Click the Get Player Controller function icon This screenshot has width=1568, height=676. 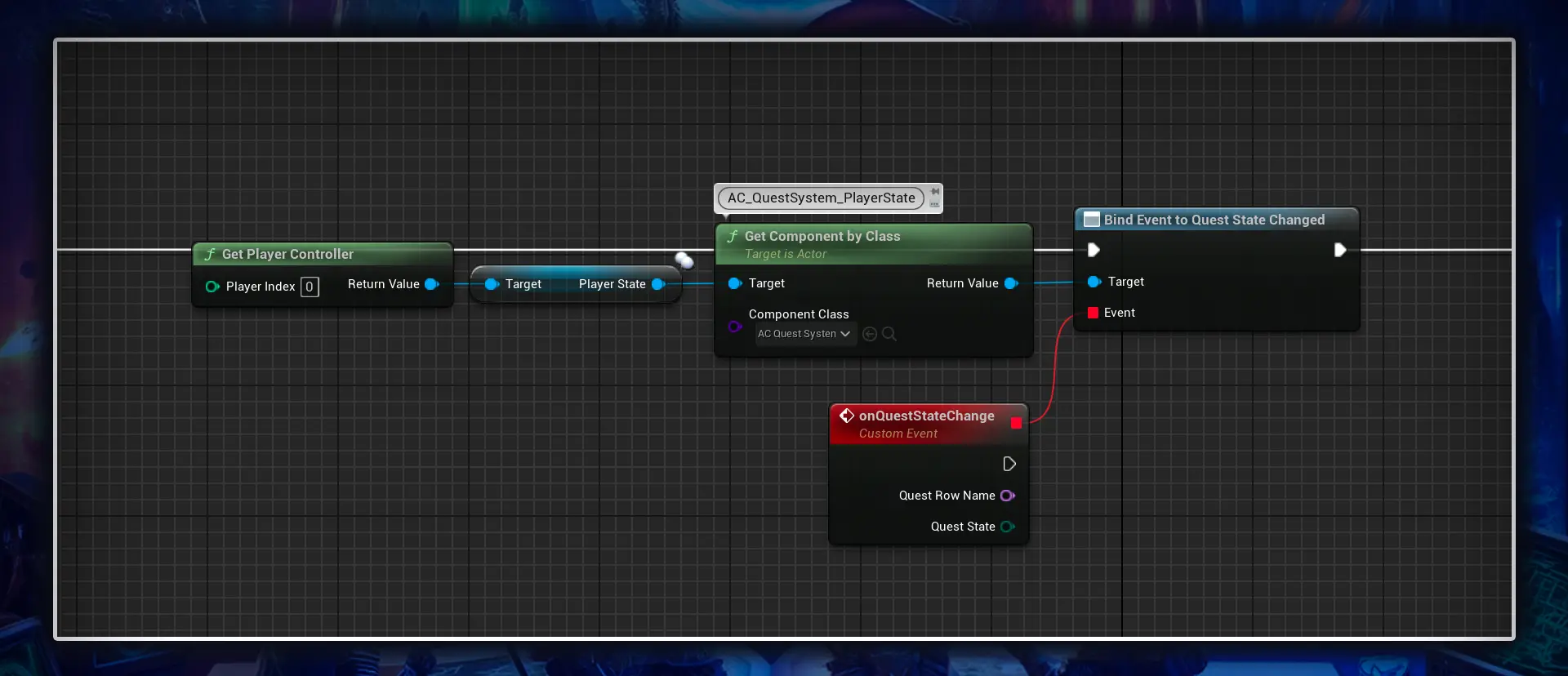tap(210, 254)
